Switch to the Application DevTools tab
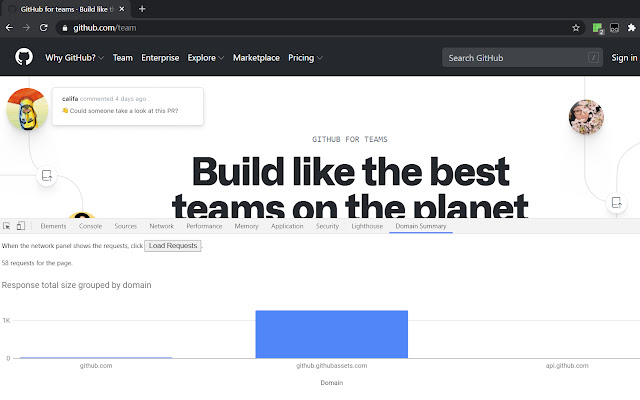 pyautogui.click(x=287, y=226)
